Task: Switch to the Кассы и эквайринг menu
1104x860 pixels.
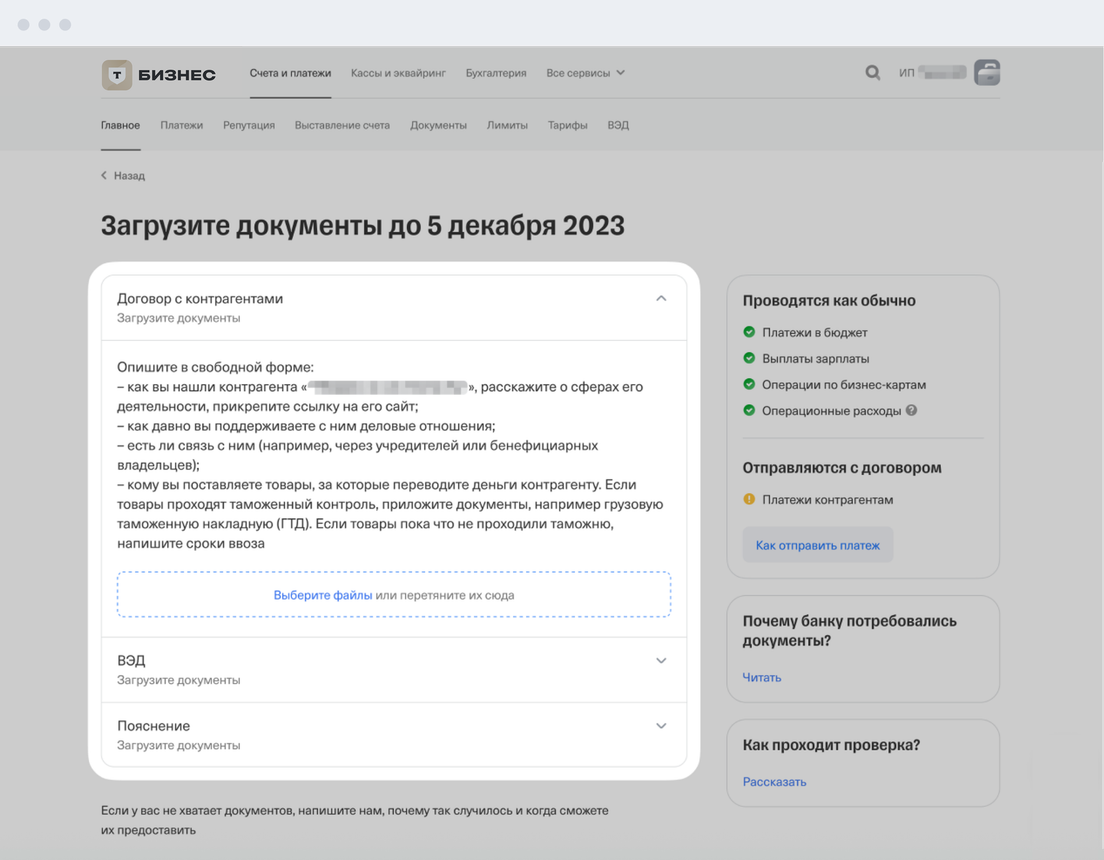Action: point(398,73)
